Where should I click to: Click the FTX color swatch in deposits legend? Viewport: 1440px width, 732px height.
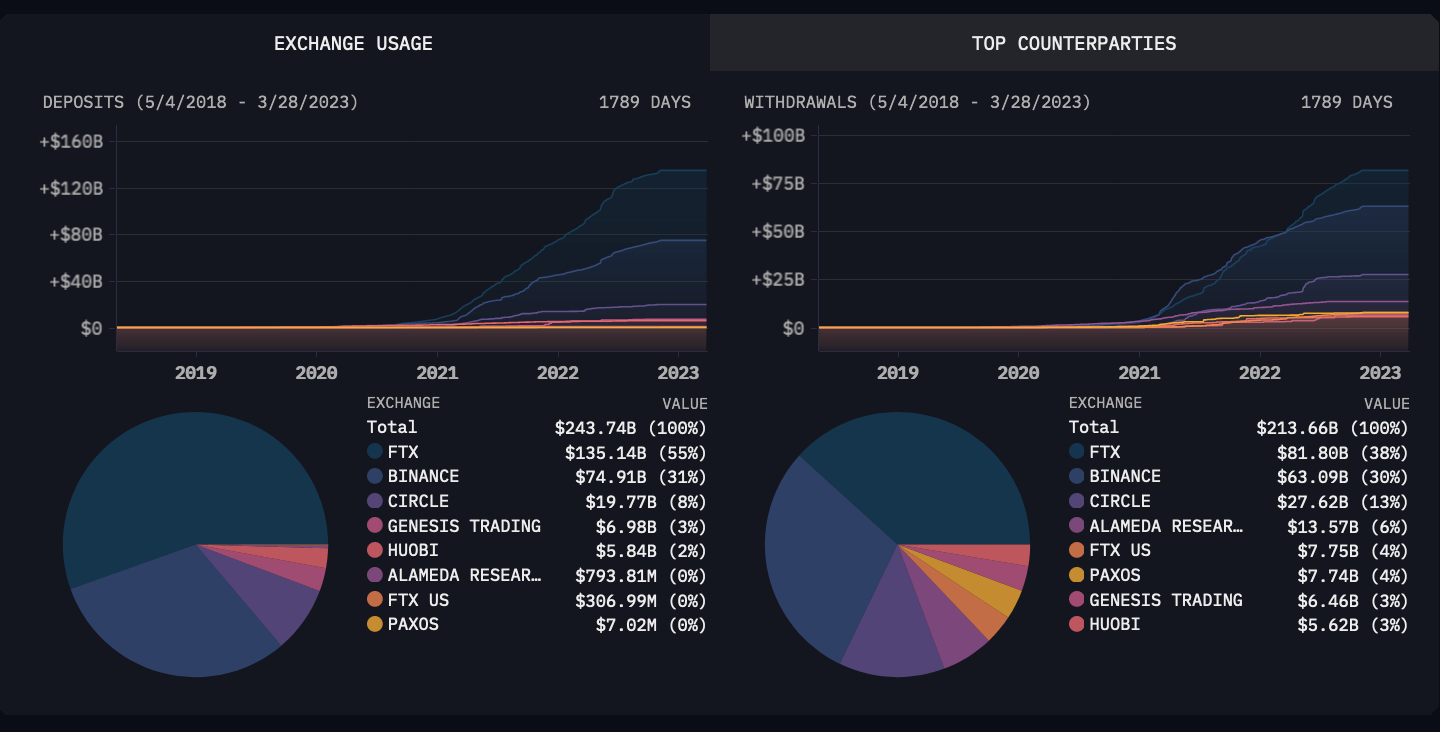pos(375,452)
